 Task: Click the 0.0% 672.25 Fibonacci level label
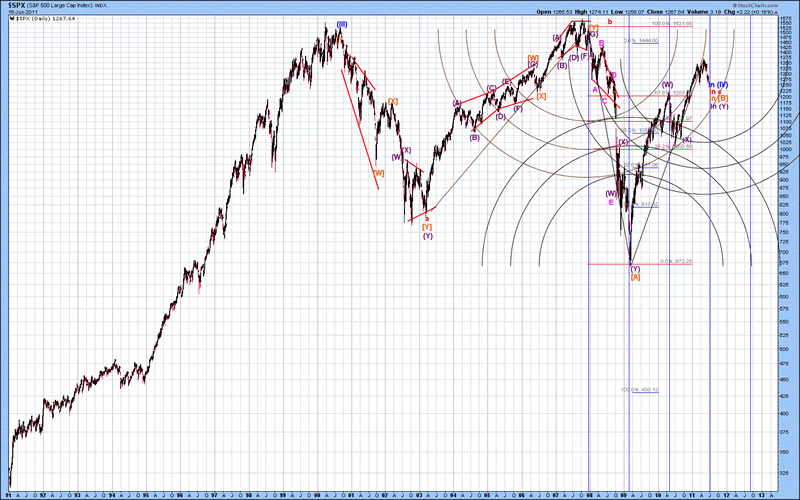tap(675, 262)
